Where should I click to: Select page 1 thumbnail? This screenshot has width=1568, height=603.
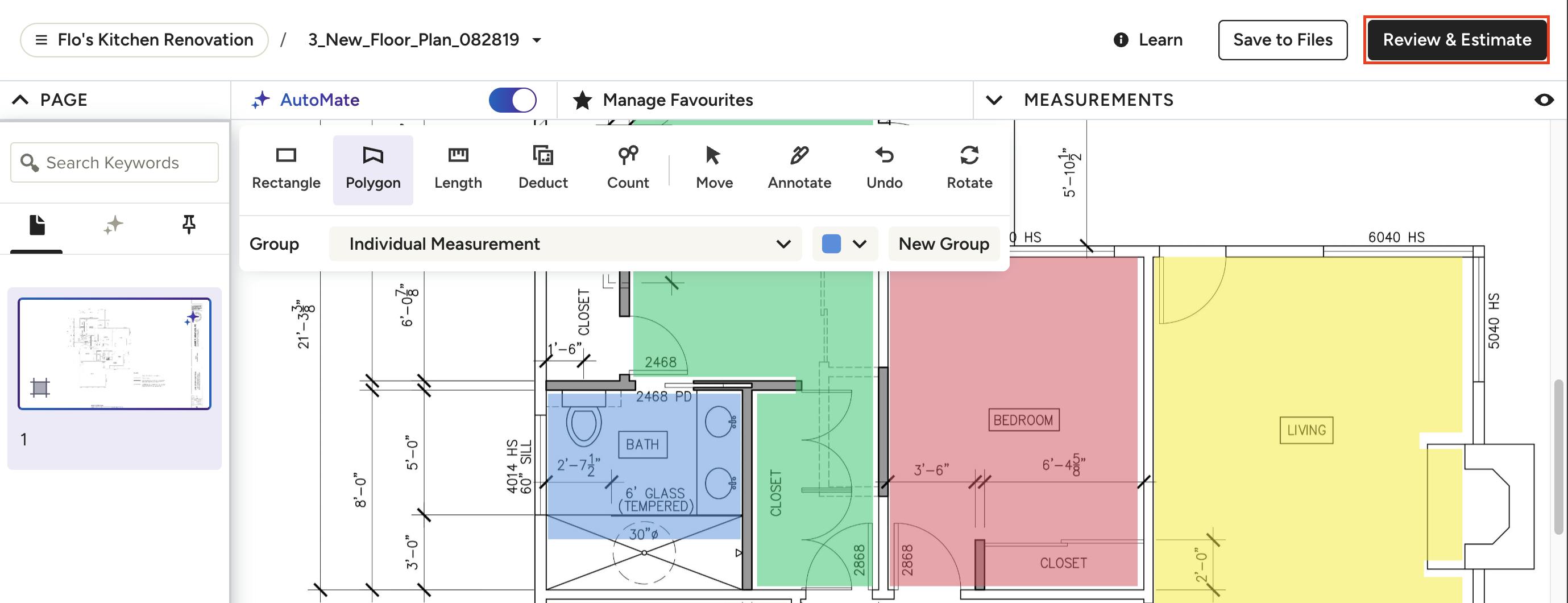(114, 353)
